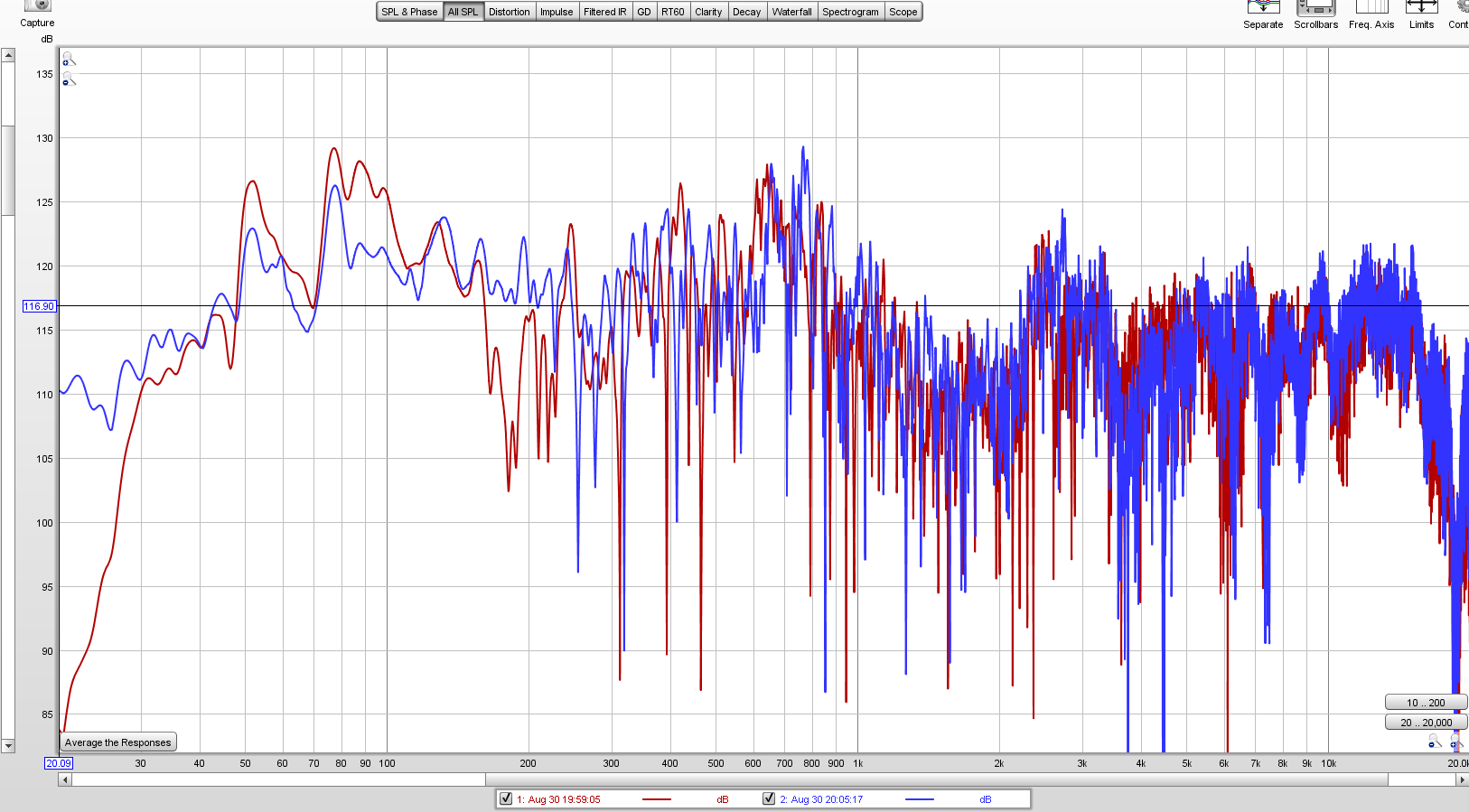The image size is (1469, 812).
Task: Click the red line swatch for trace 1
Action: (657, 799)
